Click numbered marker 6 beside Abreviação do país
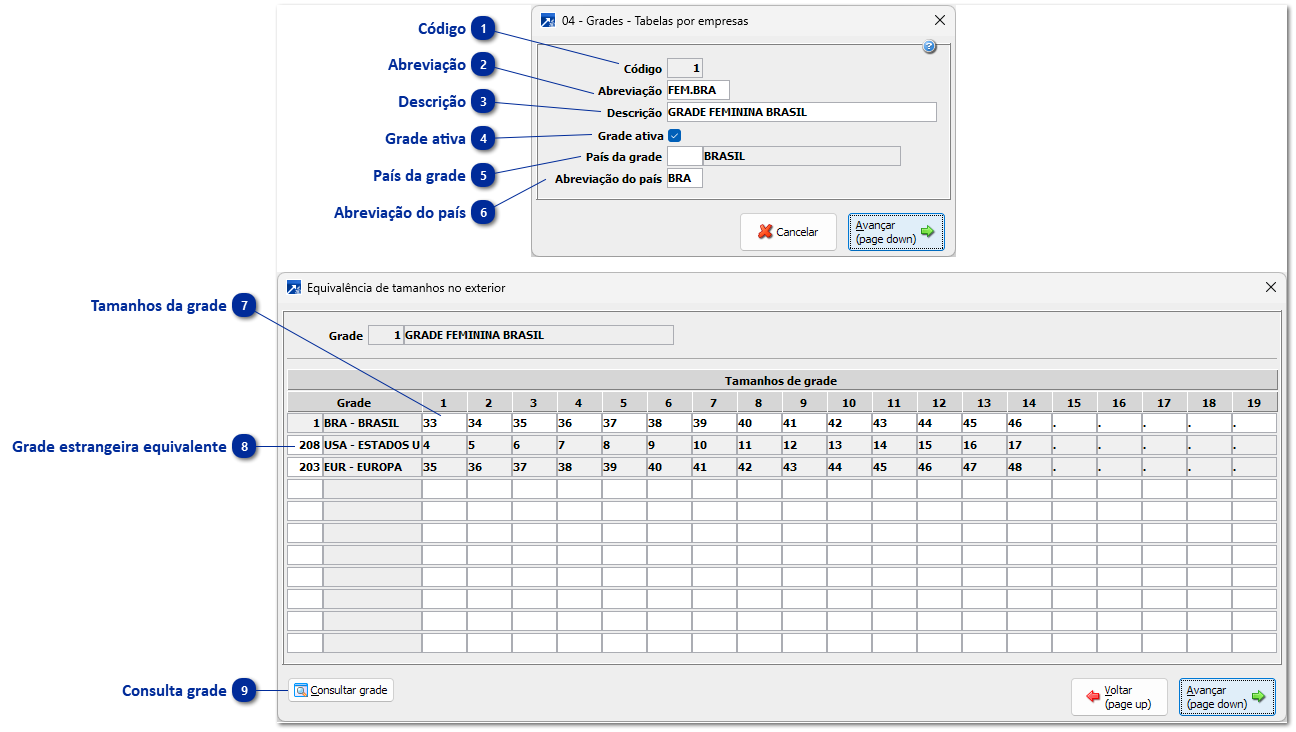 point(484,212)
